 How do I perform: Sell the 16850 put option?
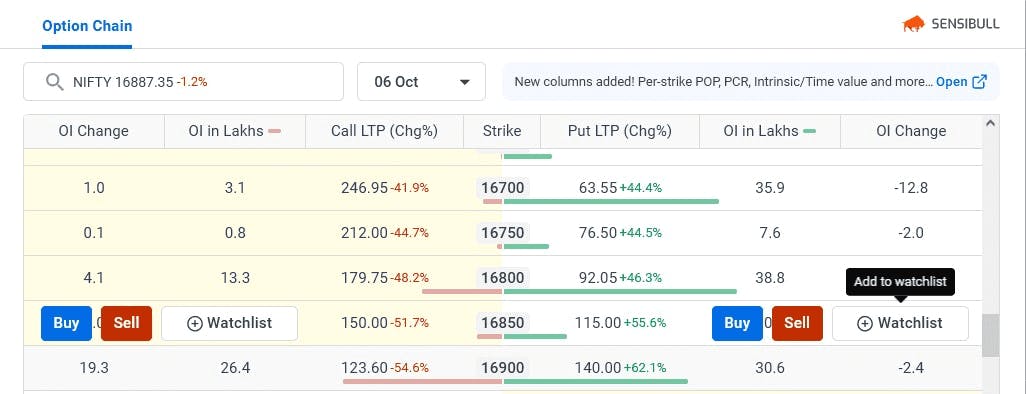point(797,323)
